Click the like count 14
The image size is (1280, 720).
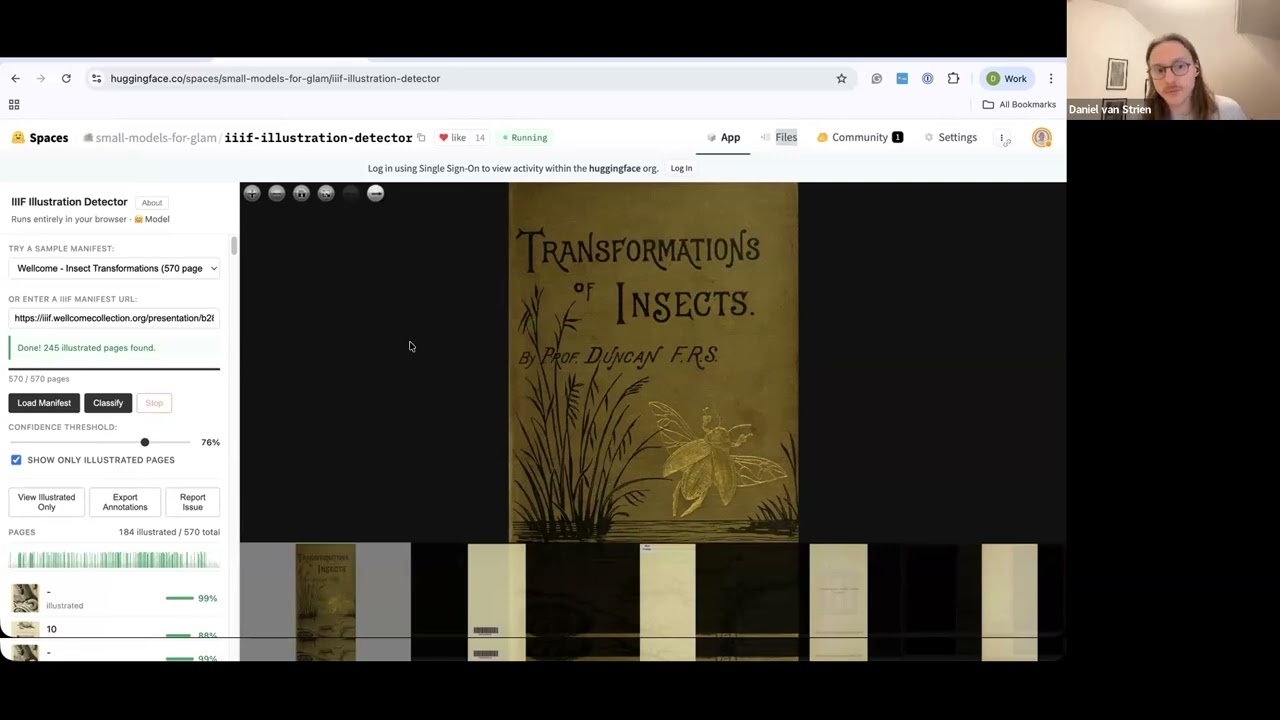click(x=480, y=137)
